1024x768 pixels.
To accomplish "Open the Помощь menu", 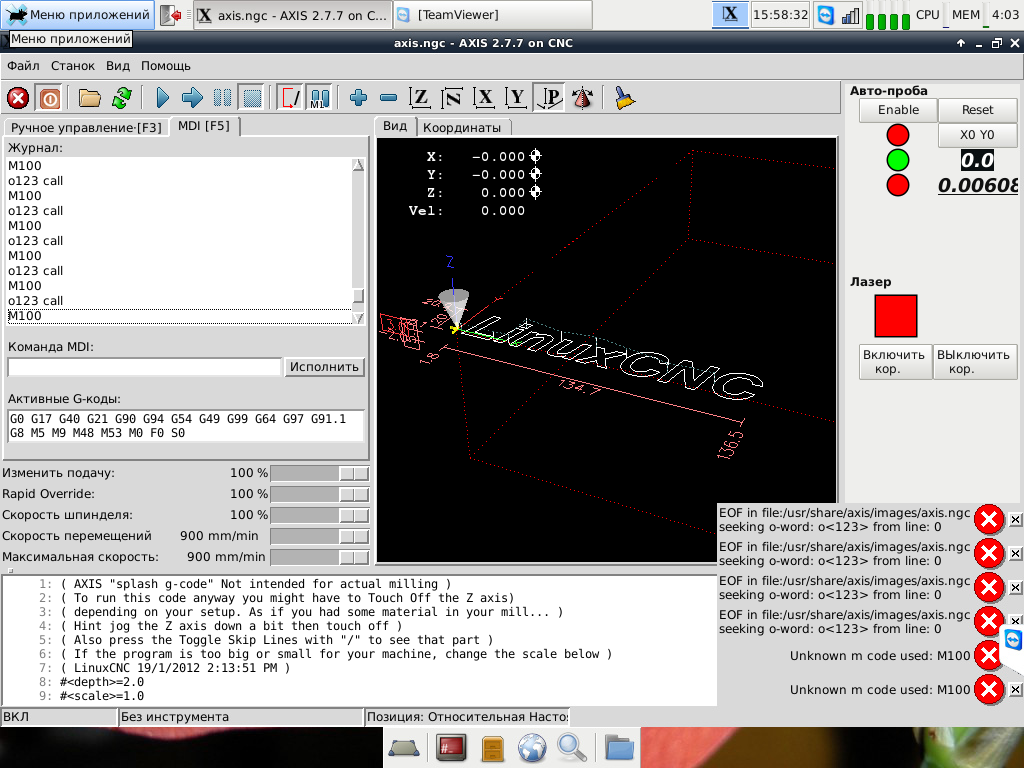I will (x=166, y=66).
